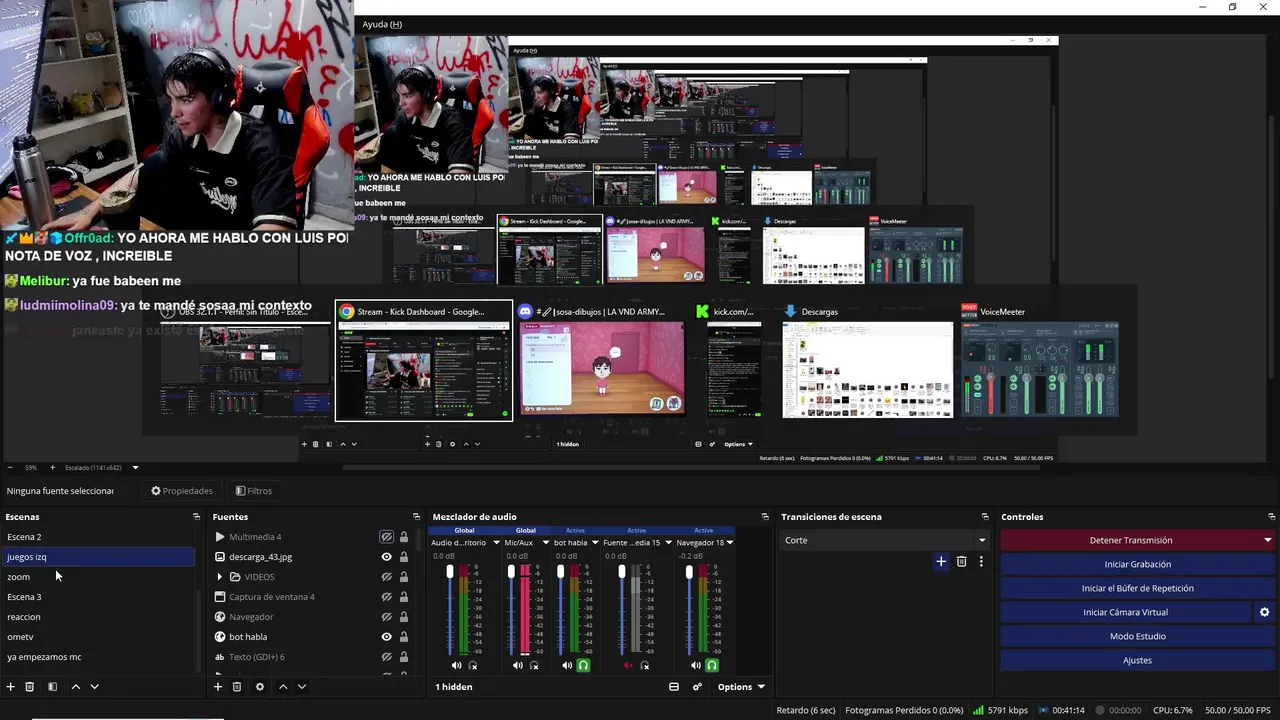The height and width of the screenshot is (720, 1280).
Task: Remove transition with trash icon
Action: coord(962,562)
